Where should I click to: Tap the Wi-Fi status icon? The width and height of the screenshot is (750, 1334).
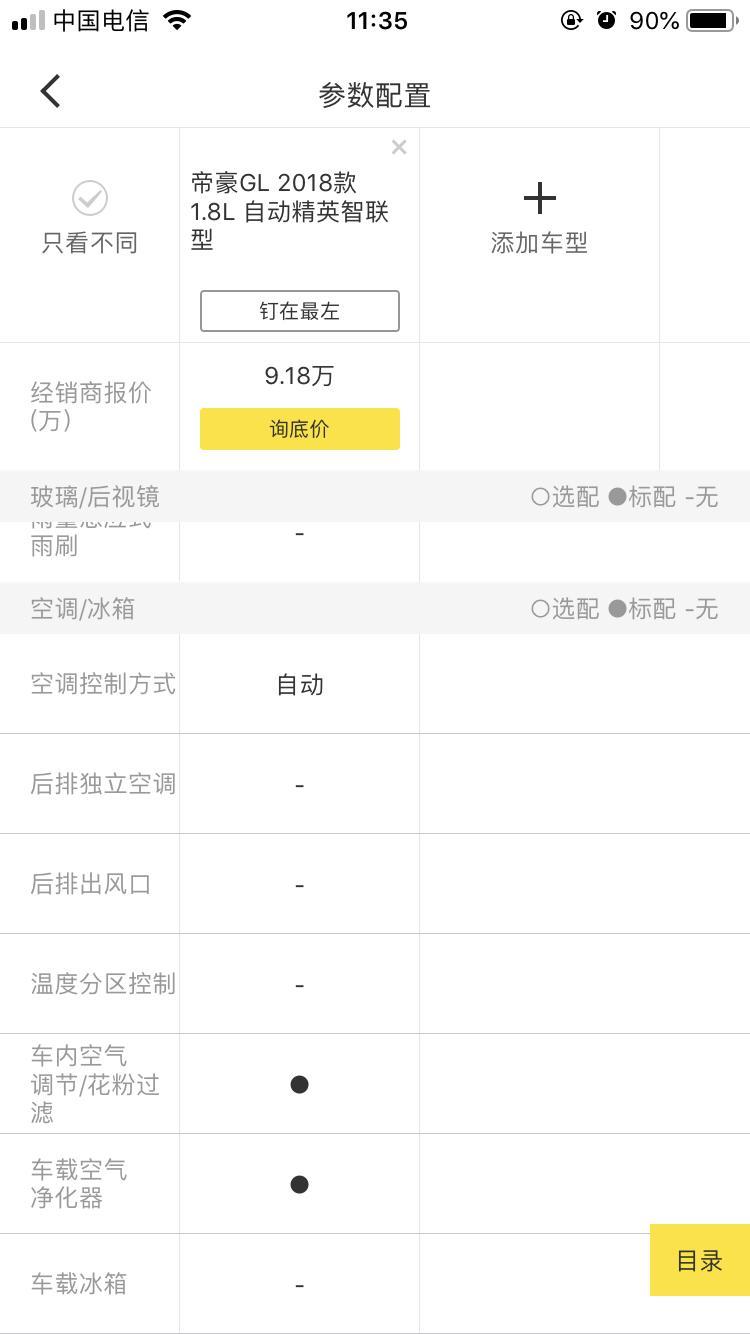pos(177,20)
